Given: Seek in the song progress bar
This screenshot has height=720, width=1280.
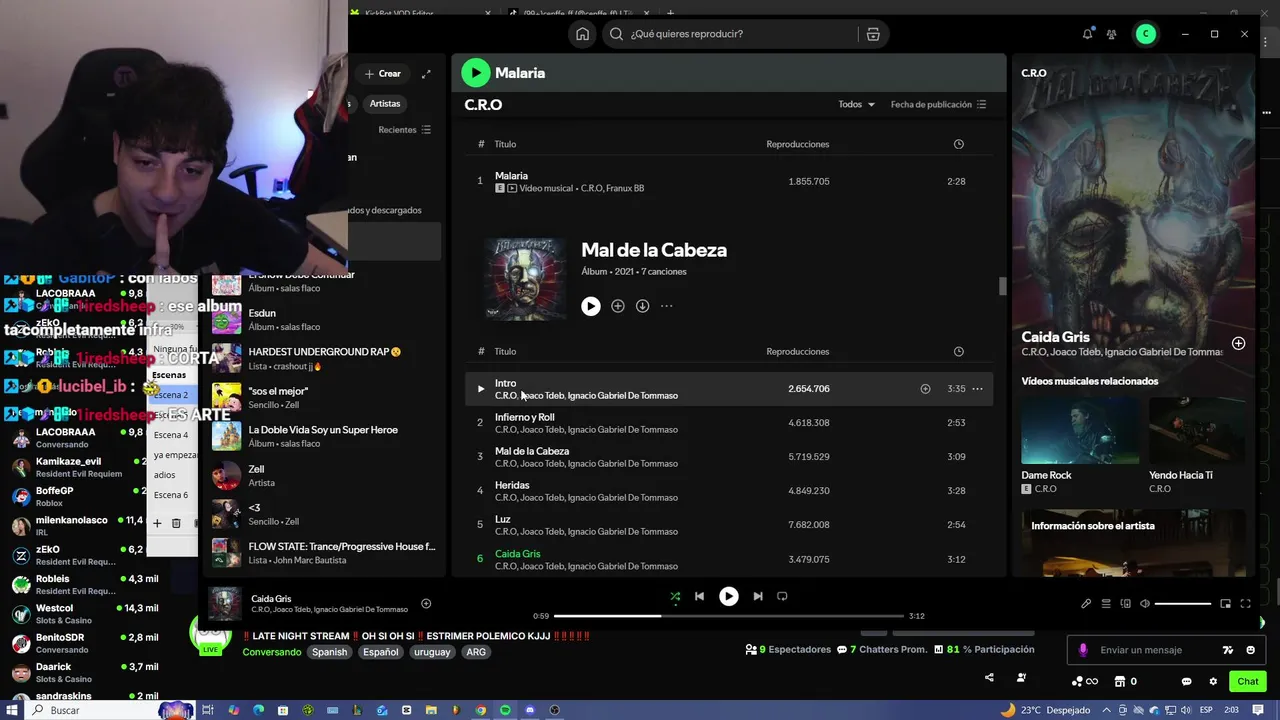Looking at the screenshot, I should pyautogui.click(x=729, y=616).
